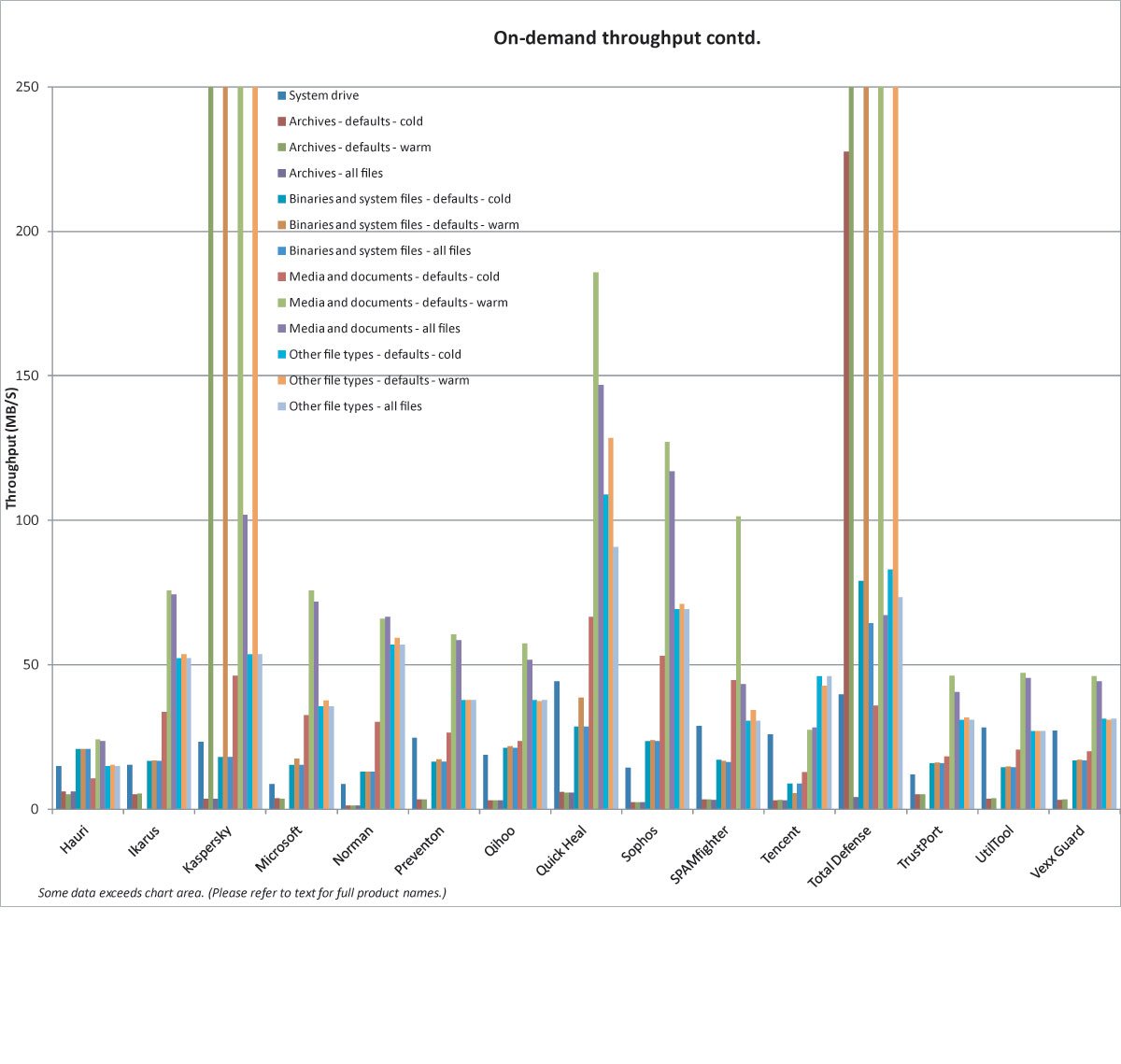This screenshot has width=1121, height=1064.
Task: Click the 0 value on the y-axis
Action: pyautogui.click(x=35, y=809)
